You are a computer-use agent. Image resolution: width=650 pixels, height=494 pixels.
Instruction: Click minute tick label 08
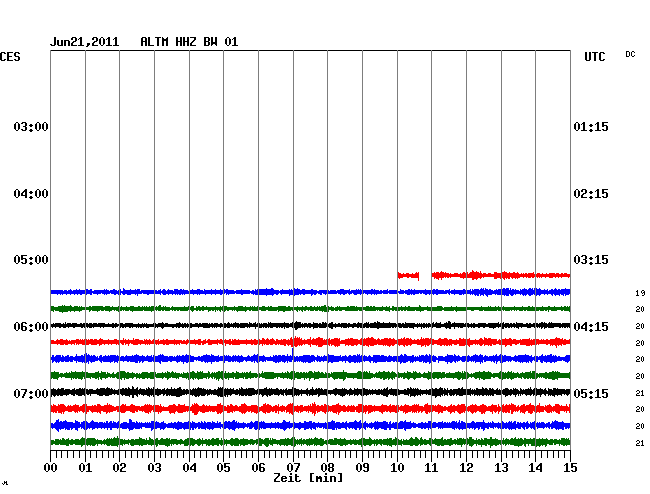click(x=327, y=468)
